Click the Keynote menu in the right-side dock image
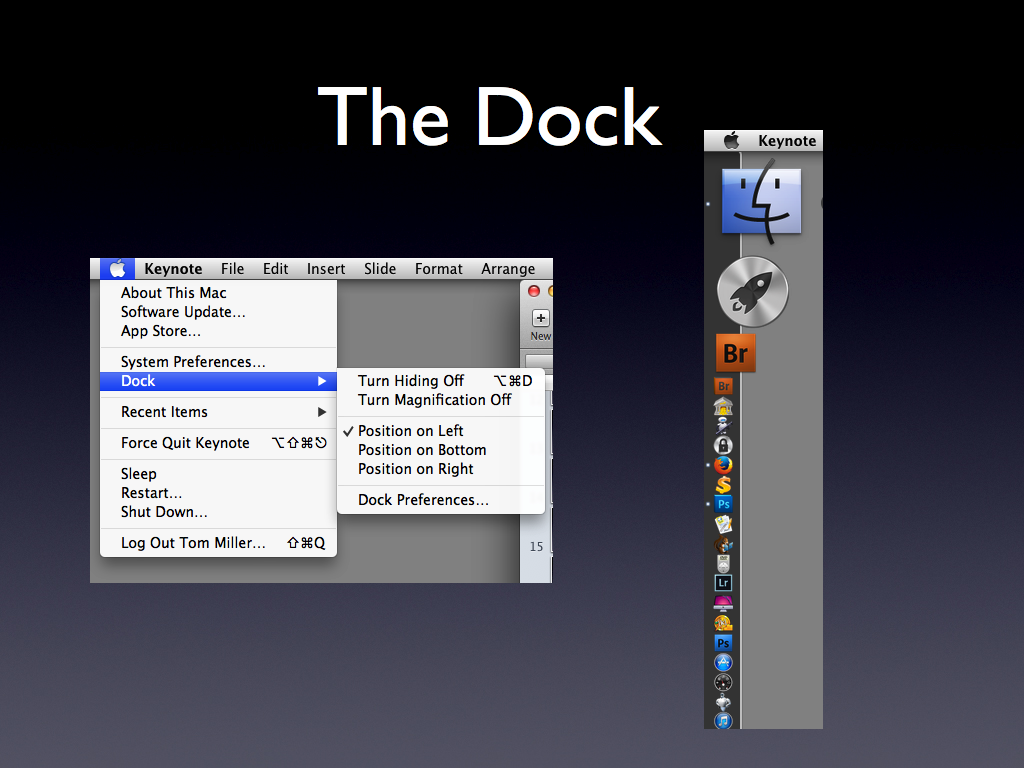Image resolution: width=1024 pixels, height=768 pixels. coord(787,140)
